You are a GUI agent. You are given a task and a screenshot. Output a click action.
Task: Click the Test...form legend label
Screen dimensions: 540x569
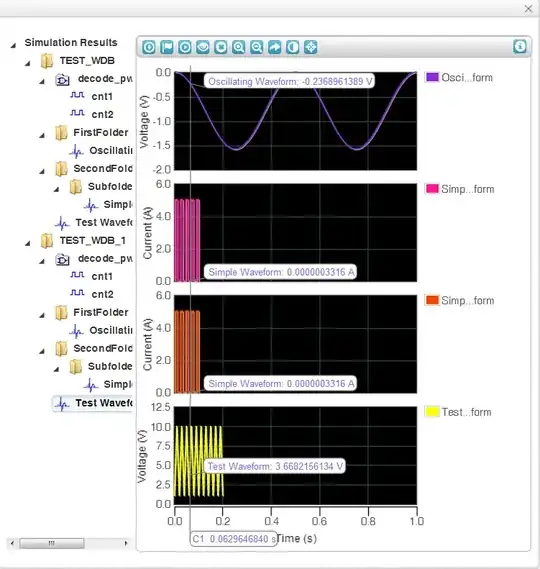point(466,412)
